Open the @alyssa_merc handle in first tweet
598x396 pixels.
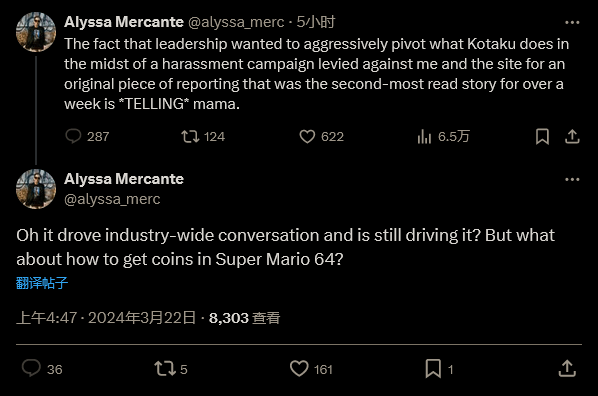coord(236,22)
